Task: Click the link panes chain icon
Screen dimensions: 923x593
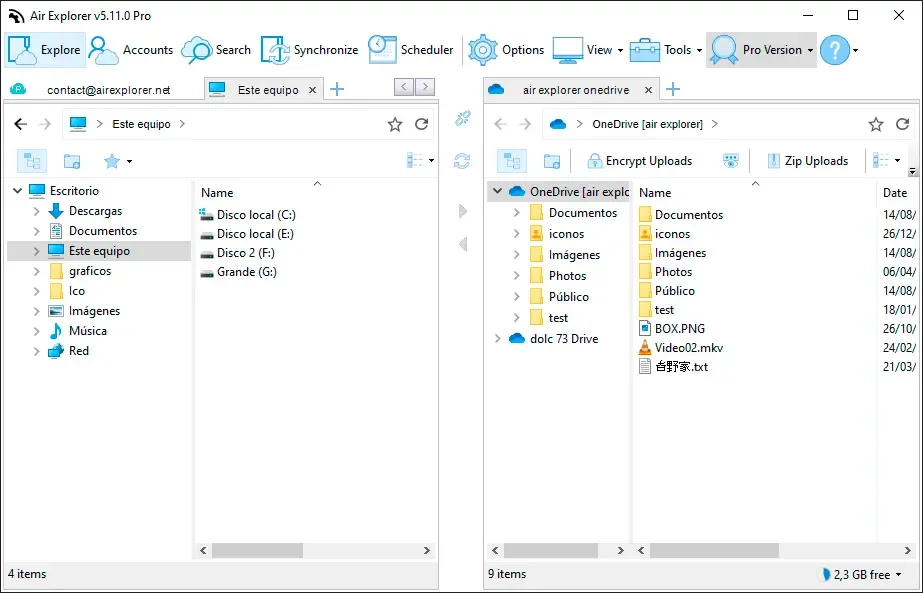Action: pos(463,118)
